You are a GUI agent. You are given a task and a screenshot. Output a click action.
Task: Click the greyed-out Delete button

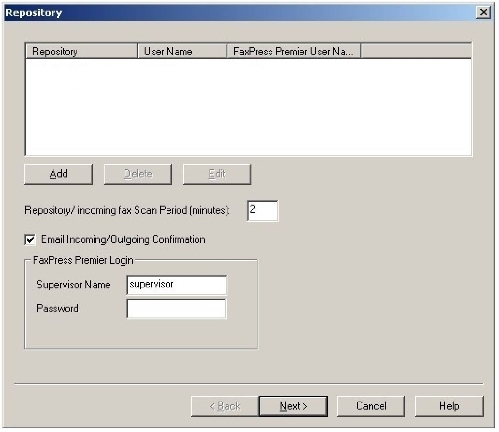click(138, 174)
